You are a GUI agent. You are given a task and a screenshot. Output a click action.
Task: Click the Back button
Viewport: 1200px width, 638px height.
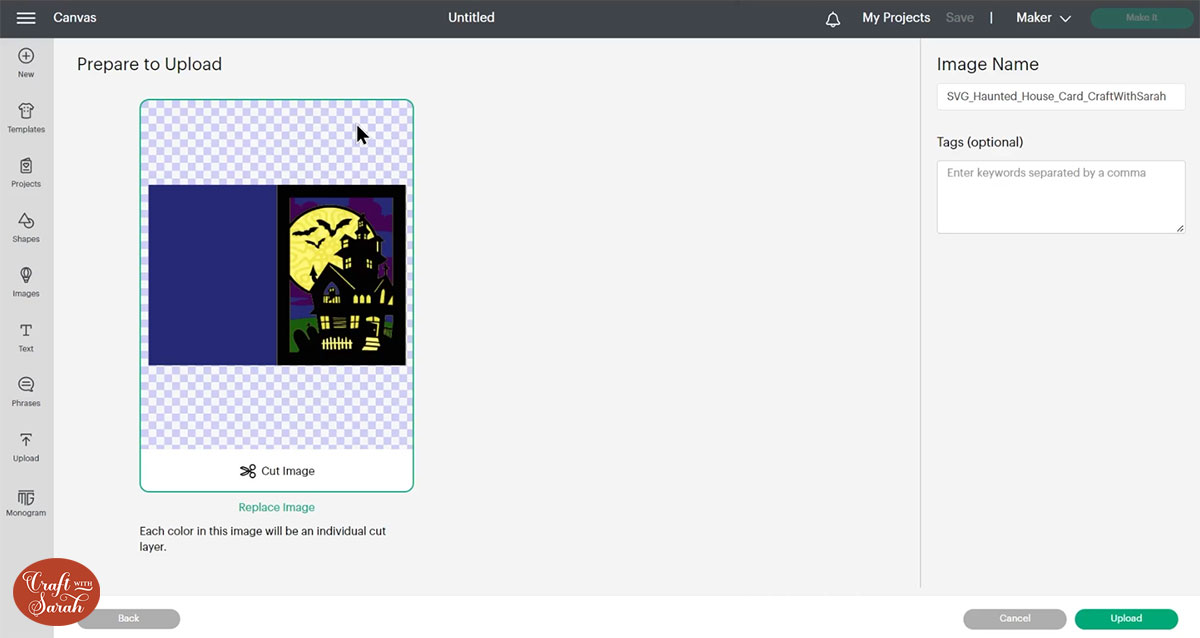[x=129, y=619]
